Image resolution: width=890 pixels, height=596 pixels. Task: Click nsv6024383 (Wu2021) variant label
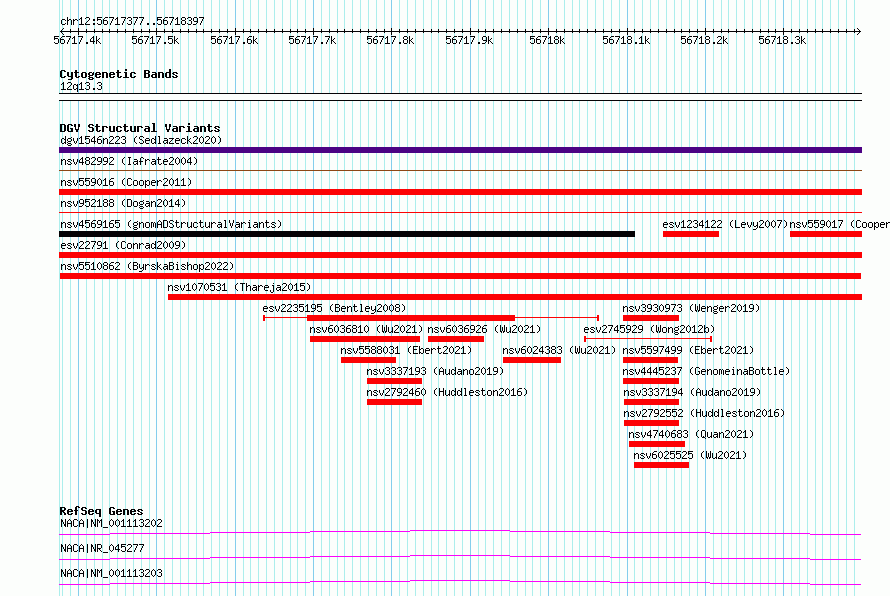click(x=559, y=350)
